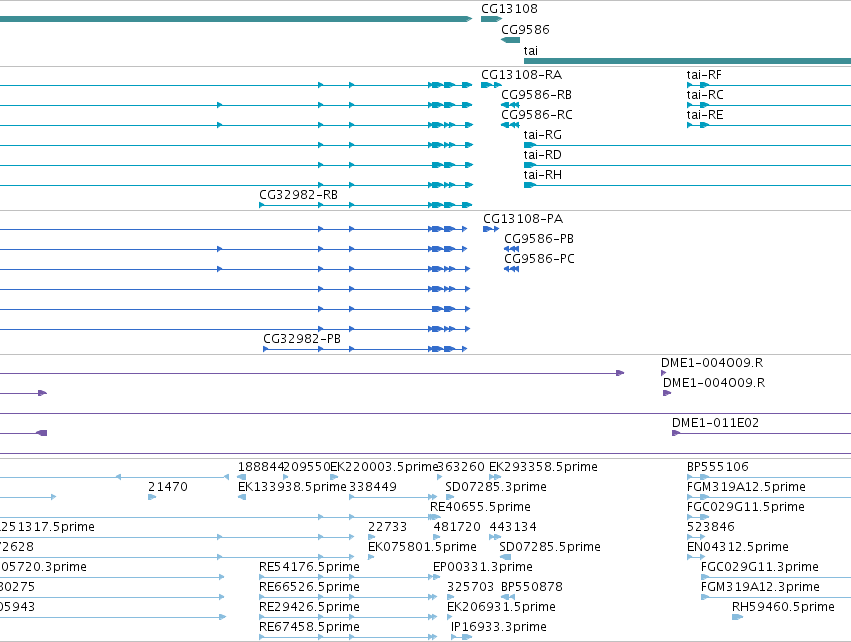Image resolution: width=851 pixels, height=642 pixels.
Task: Click the CG9586-RC transcript label
Action: (537, 115)
